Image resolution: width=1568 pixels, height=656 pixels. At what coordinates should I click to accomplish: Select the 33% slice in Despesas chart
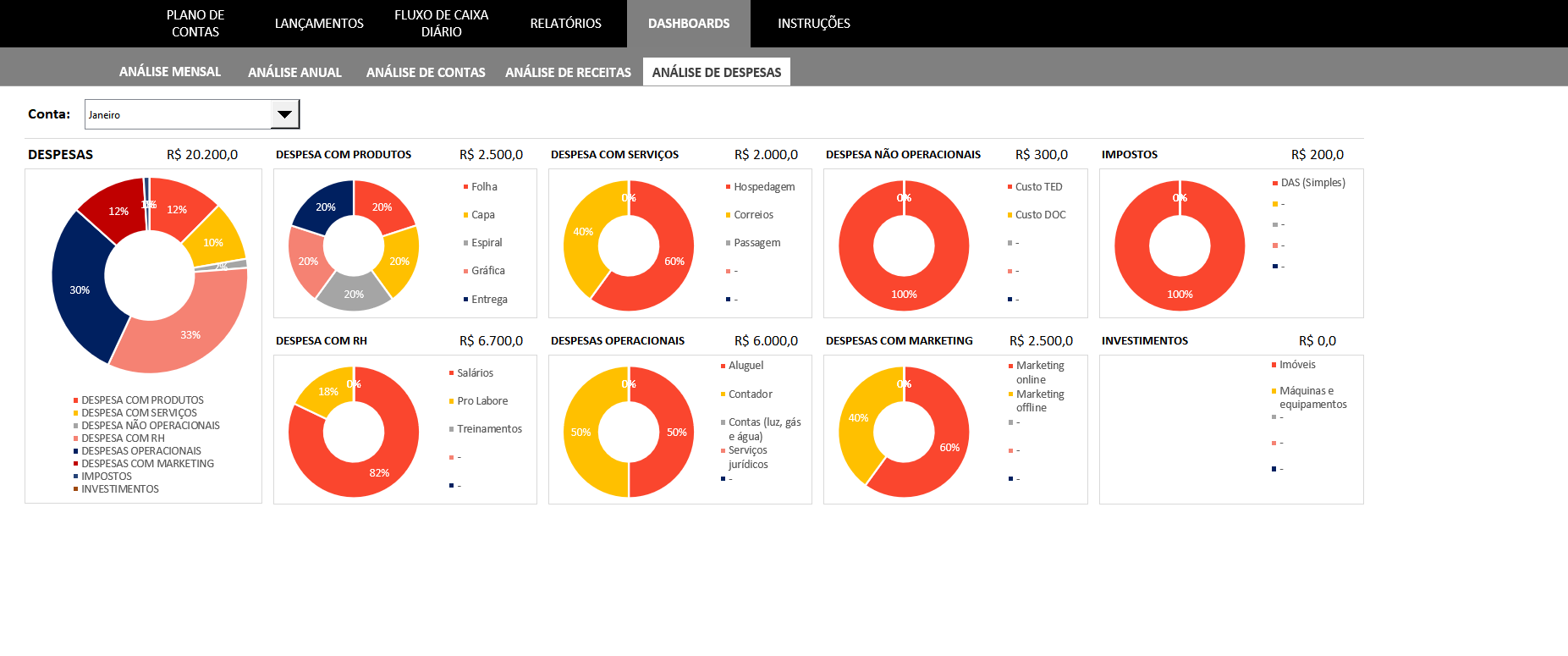pos(190,334)
